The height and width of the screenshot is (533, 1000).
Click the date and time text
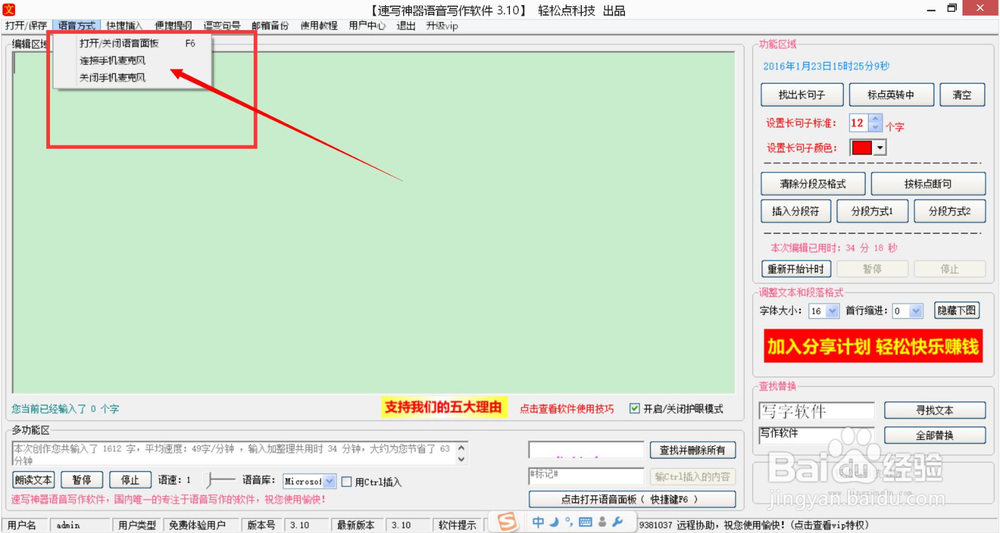point(826,66)
